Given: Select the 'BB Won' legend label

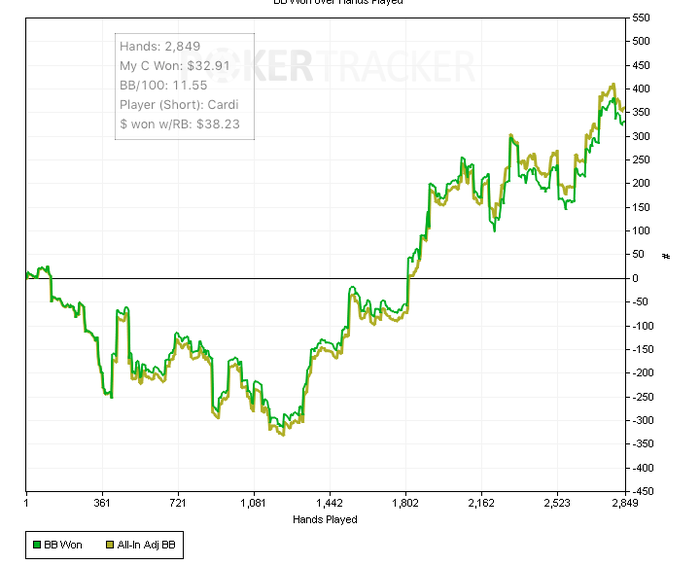Looking at the screenshot, I should tap(63, 544).
